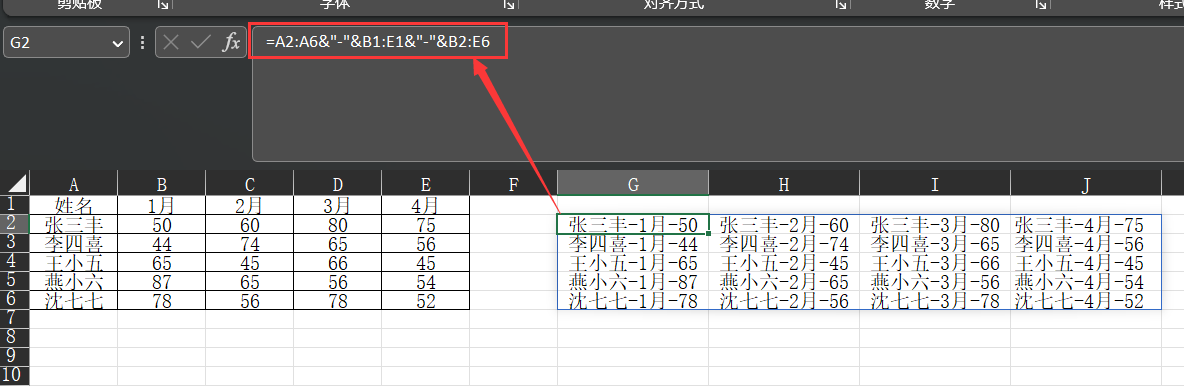The image size is (1184, 386).
Task: Select column D header
Action: [338, 184]
